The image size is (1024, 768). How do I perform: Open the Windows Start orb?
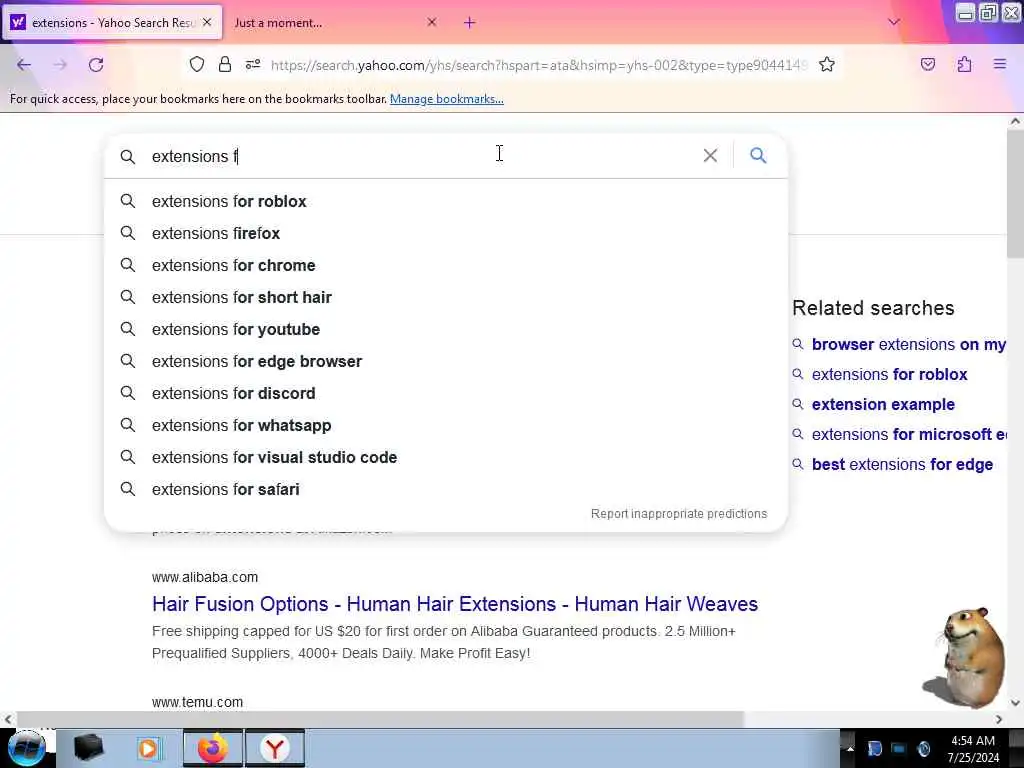click(27, 748)
